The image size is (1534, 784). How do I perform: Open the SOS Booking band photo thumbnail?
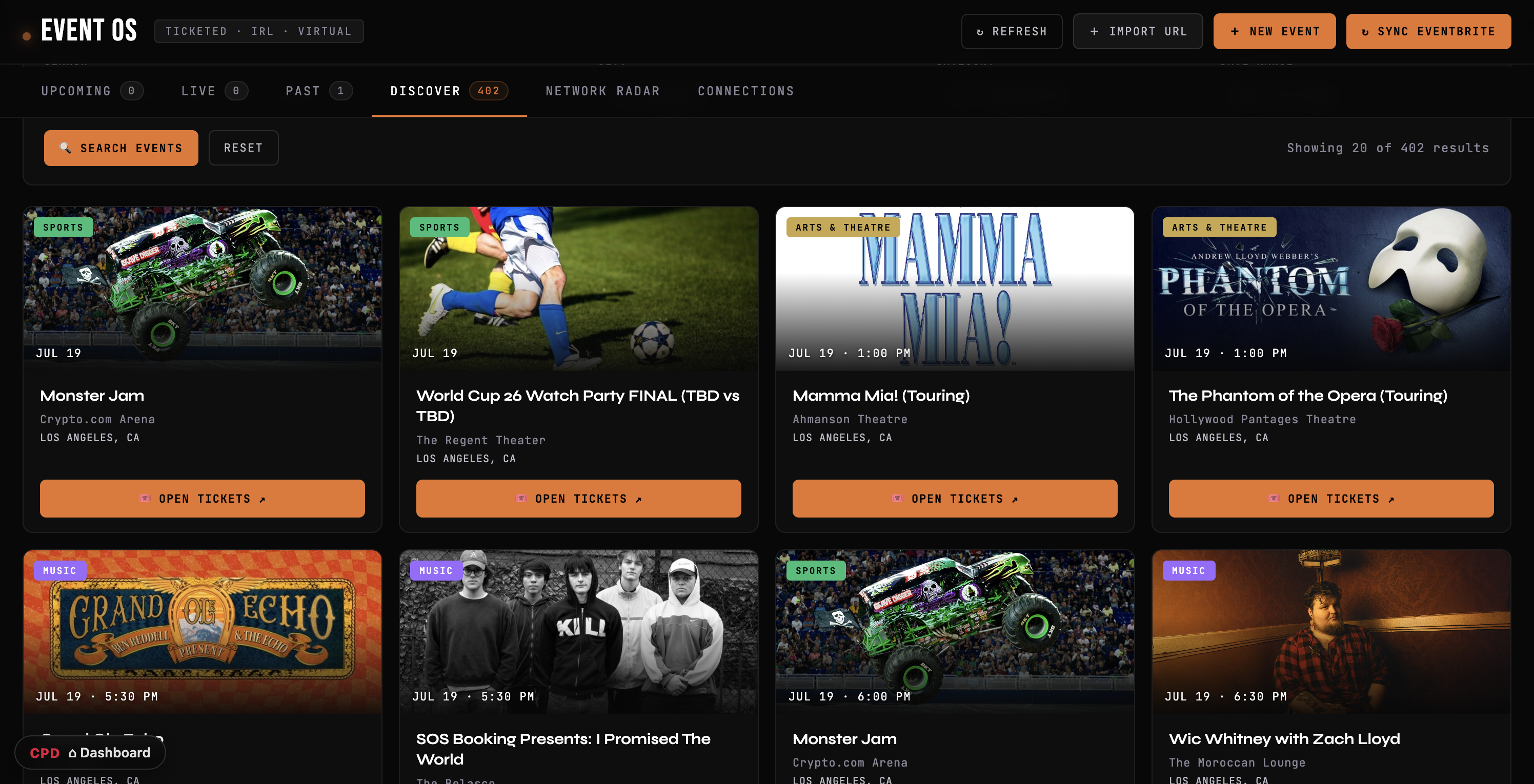point(579,632)
